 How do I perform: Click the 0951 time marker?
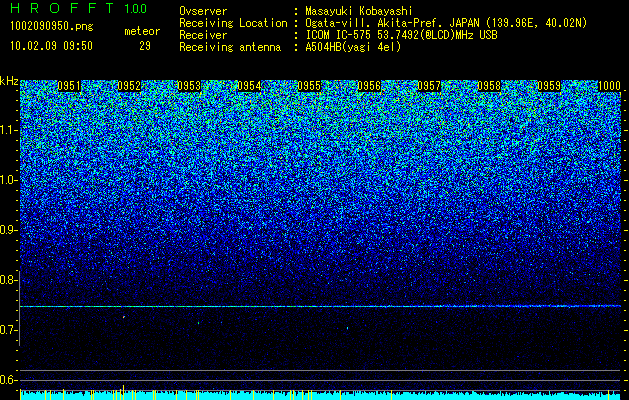click(x=69, y=86)
